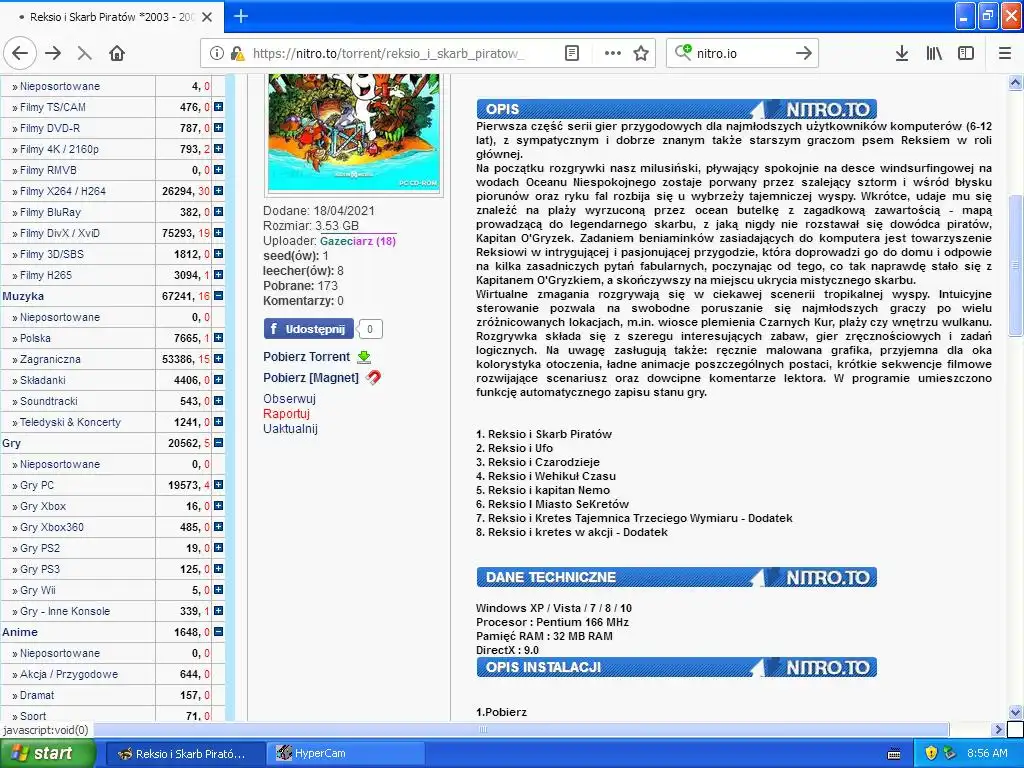The height and width of the screenshot is (768, 1024).
Task: Go back with the browser back arrow
Action: [x=20, y=54]
